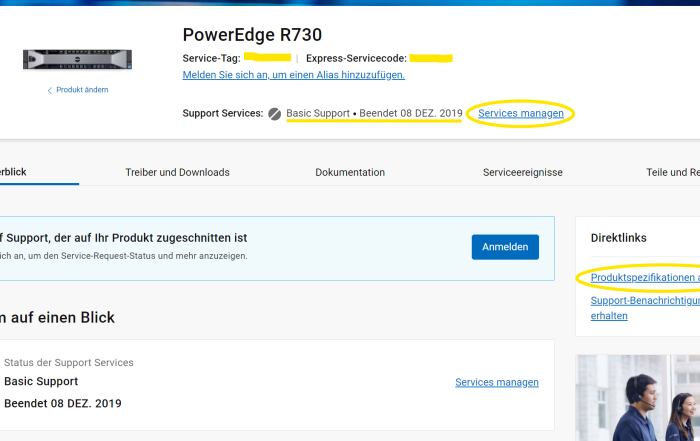Click the Service-Tag label
700x441 pixels.
pos(212,58)
